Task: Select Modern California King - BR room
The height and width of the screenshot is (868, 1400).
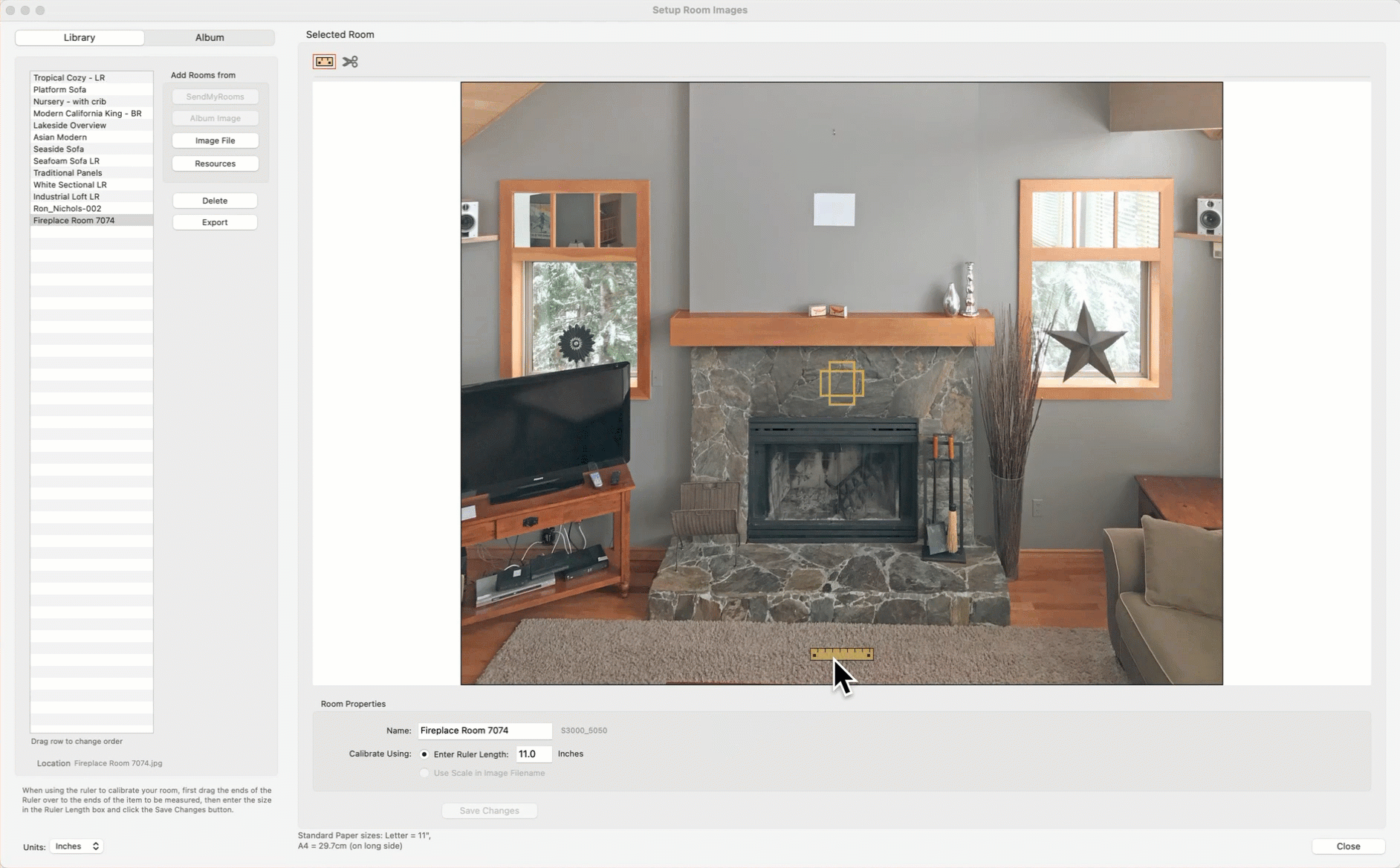Action: [x=87, y=113]
